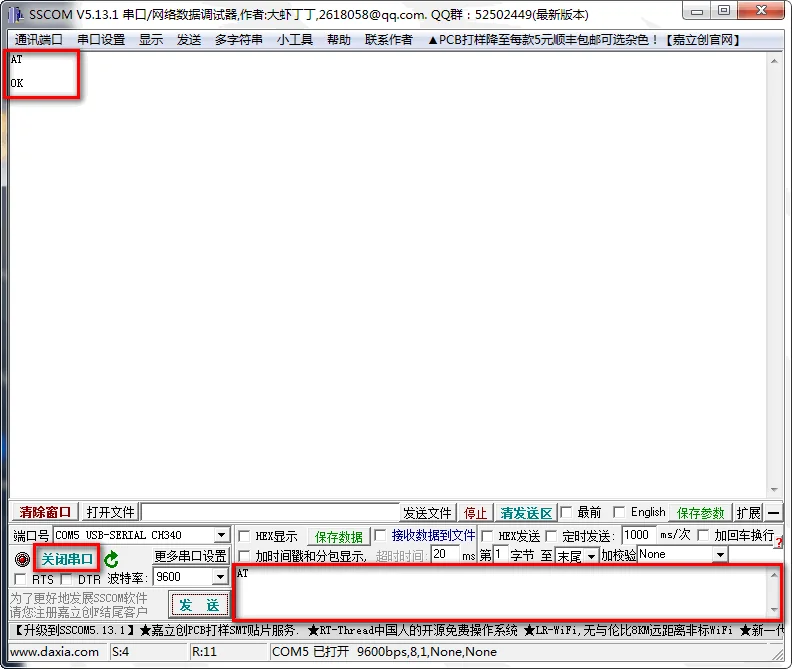The width and height of the screenshot is (792, 669).
Task: Click the S:4 sent bytes counter
Action: tap(120, 652)
